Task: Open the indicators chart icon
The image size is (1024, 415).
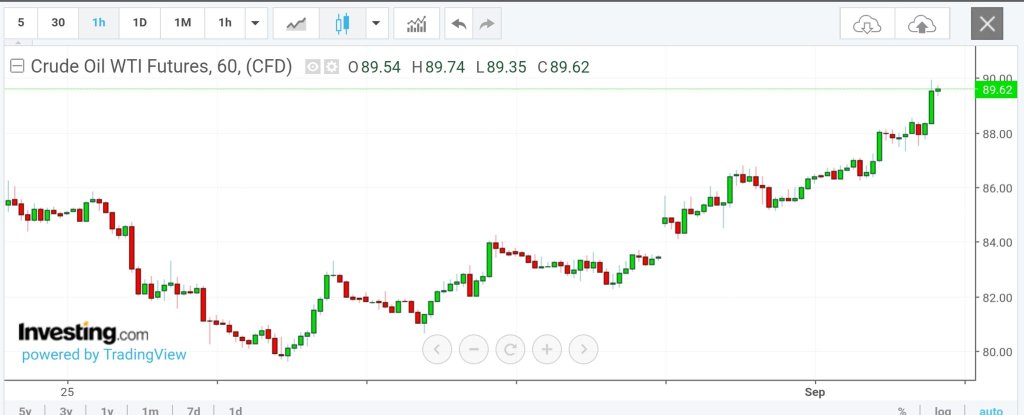Action: point(417,24)
